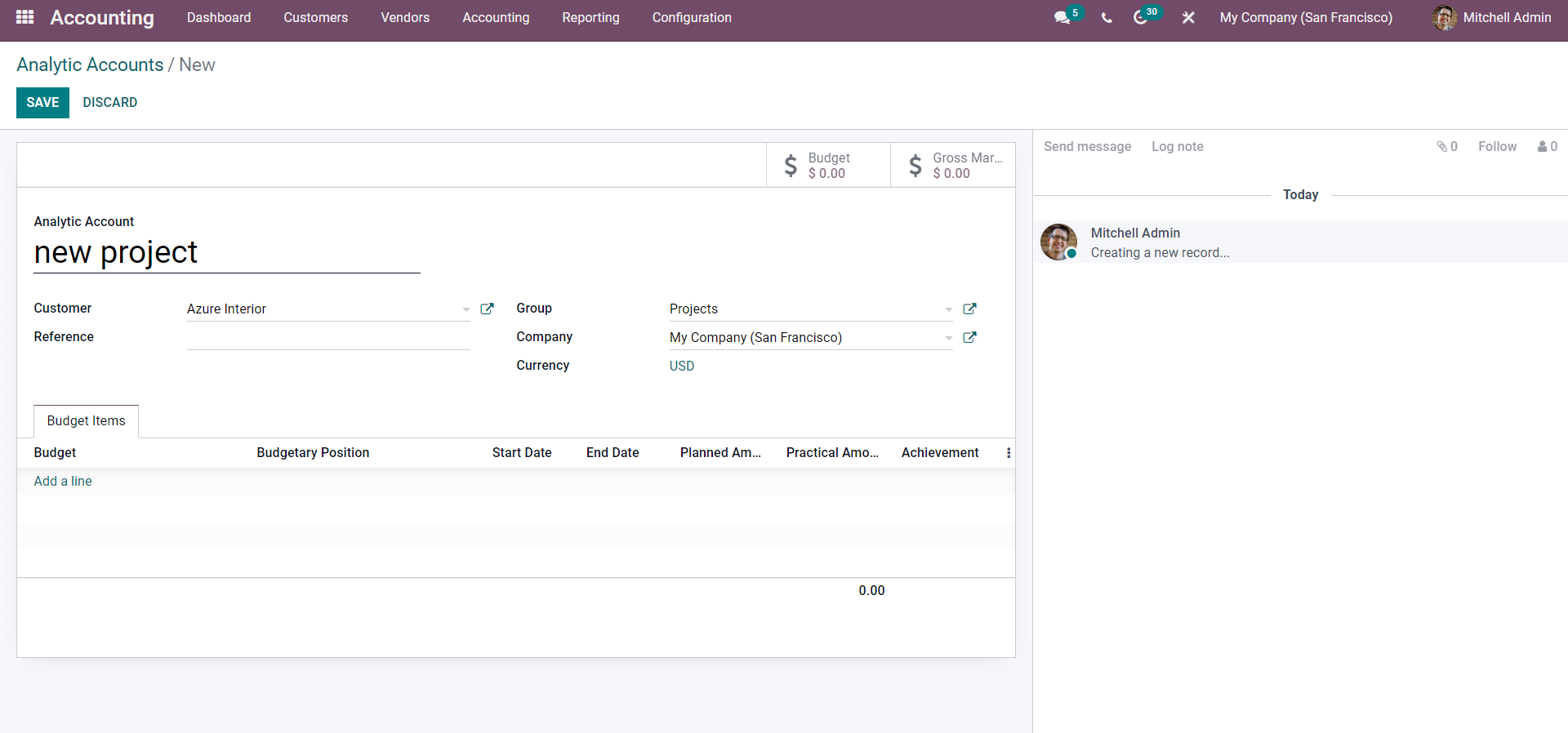
Task: Click Add a line link
Action: click(63, 481)
